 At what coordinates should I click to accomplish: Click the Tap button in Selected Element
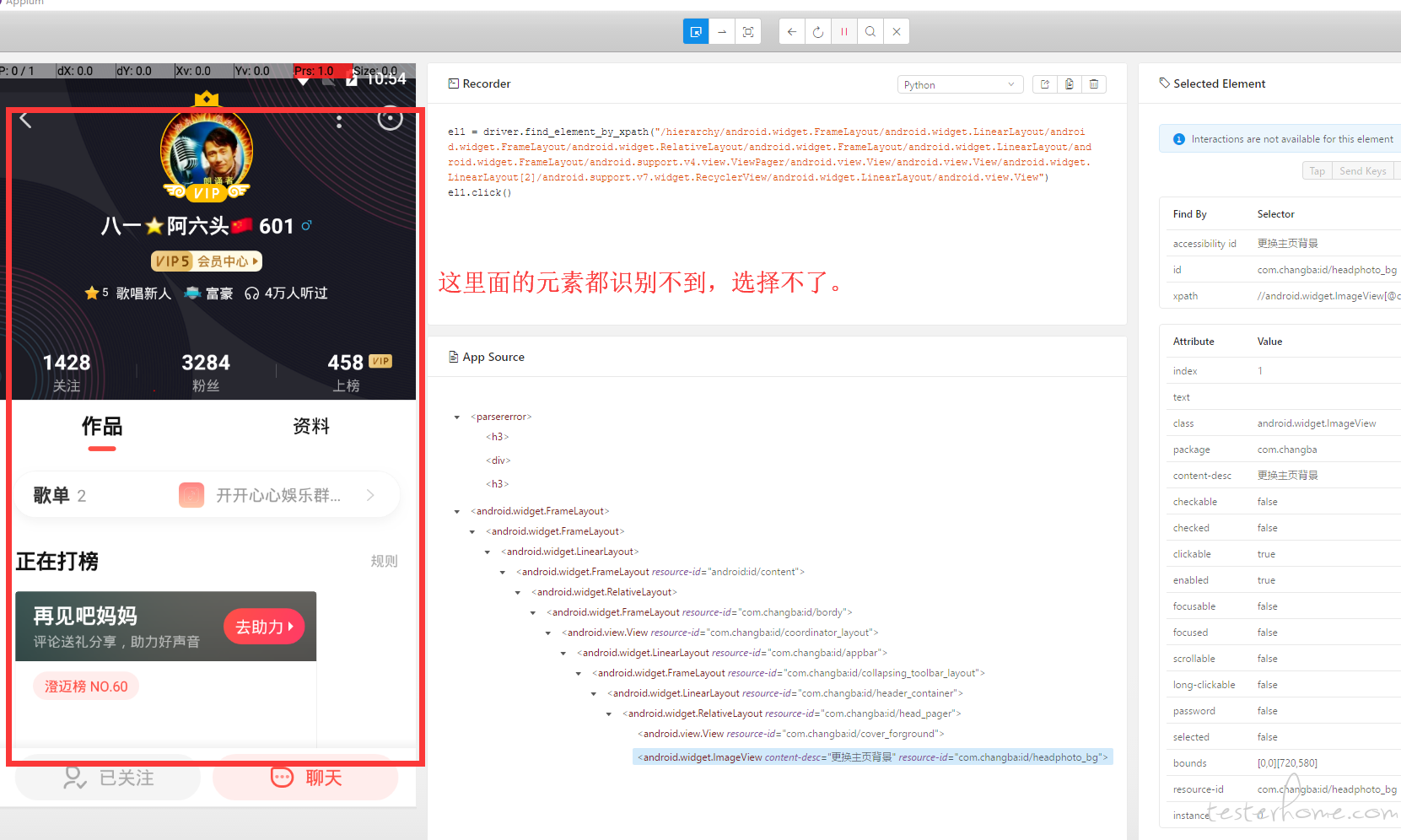pyautogui.click(x=1317, y=171)
